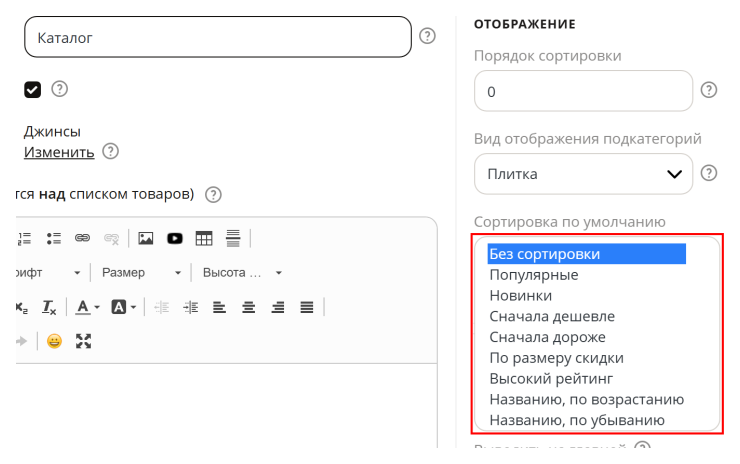Open help next to Каталог field

pyautogui.click(x=427, y=36)
